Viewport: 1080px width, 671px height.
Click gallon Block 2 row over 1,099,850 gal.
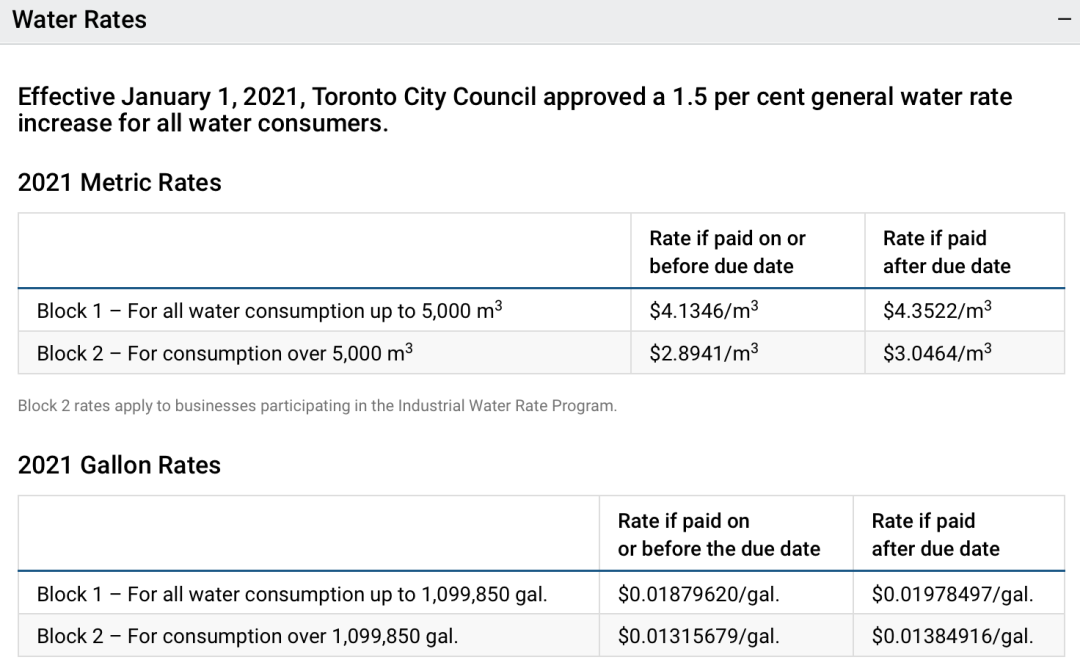pyautogui.click(x=247, y=636)
